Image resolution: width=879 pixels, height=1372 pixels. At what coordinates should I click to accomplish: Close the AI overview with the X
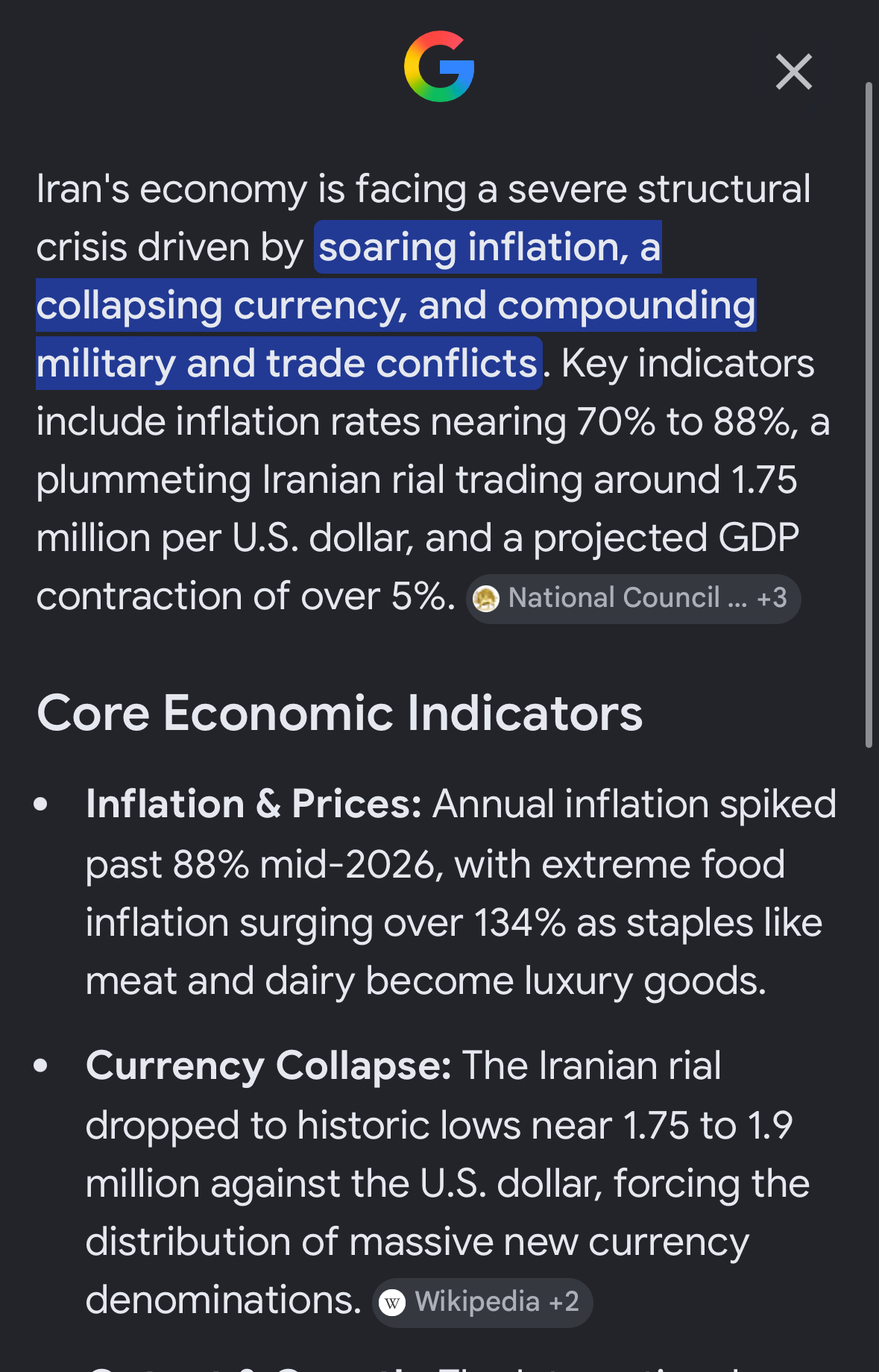793,72
